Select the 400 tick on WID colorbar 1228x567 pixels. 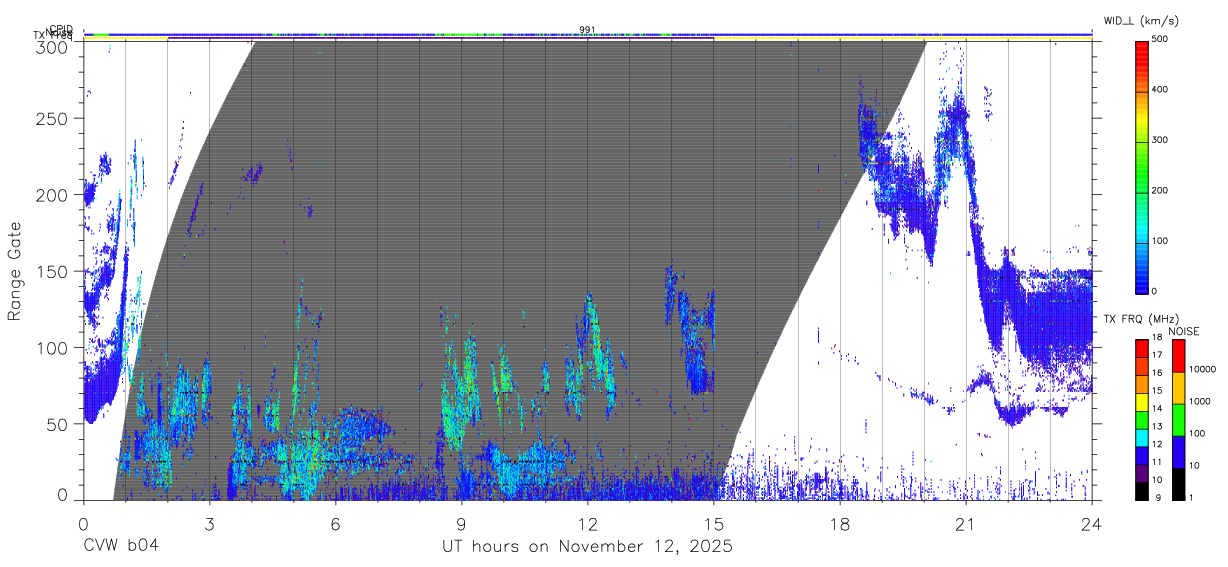[1162, 89]
